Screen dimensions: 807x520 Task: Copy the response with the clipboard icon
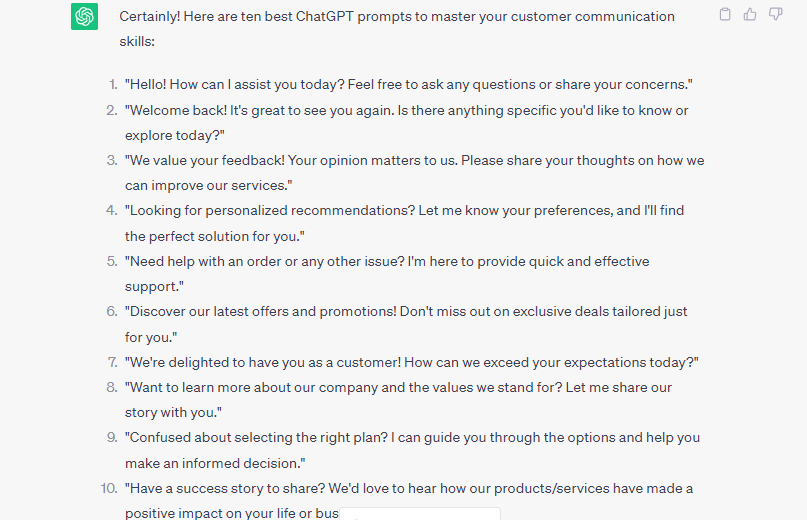pos(725,14)
